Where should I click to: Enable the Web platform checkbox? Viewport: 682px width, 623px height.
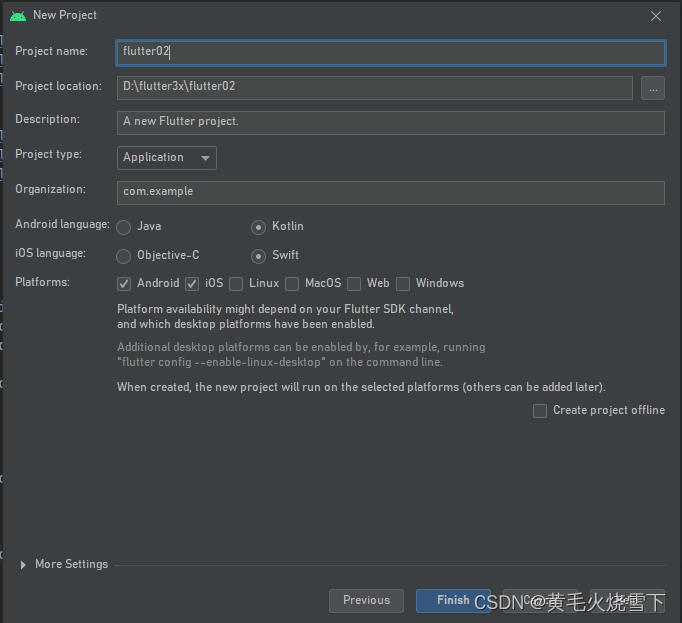click(x=354, y=284)
